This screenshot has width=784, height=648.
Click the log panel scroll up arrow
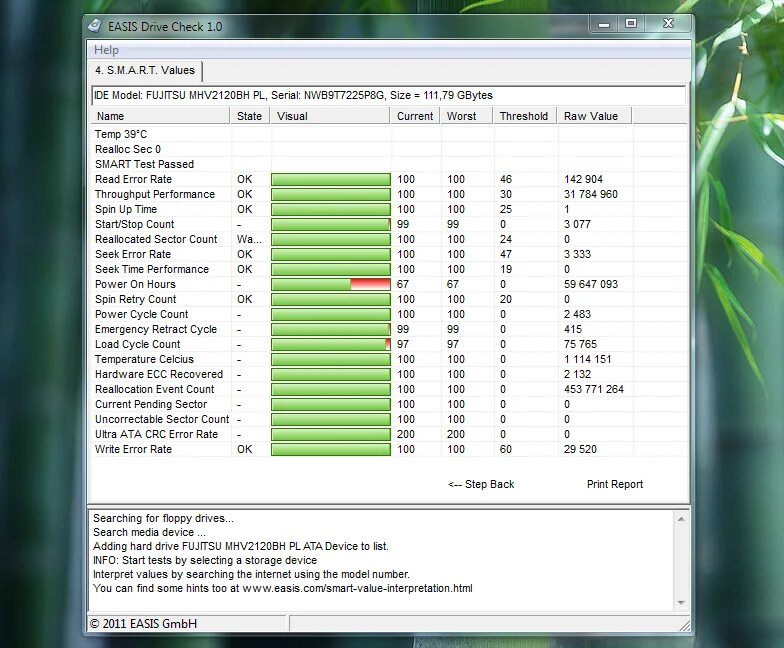[681, 519]
